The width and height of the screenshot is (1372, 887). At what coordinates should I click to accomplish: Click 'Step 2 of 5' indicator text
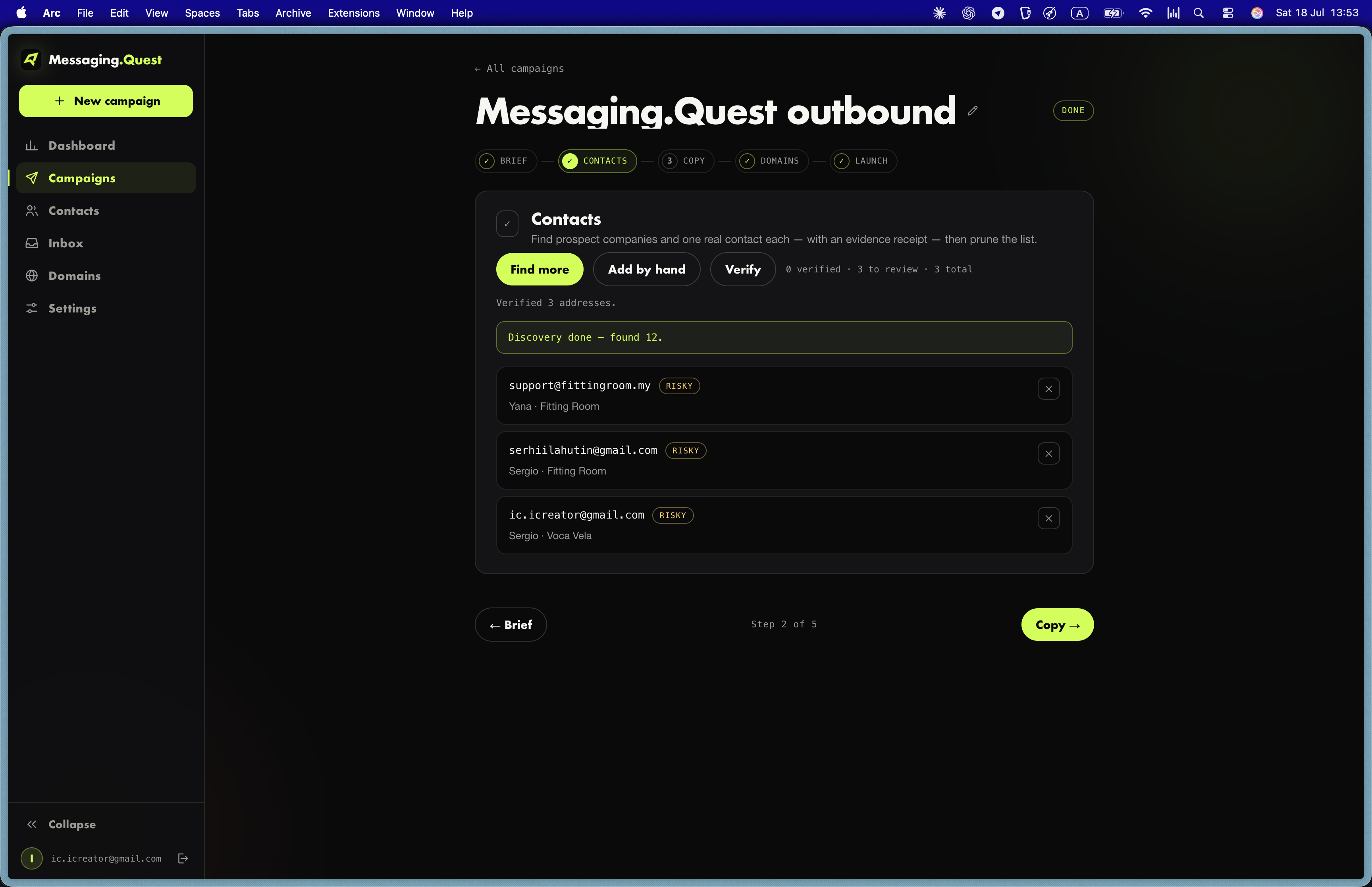784,625
